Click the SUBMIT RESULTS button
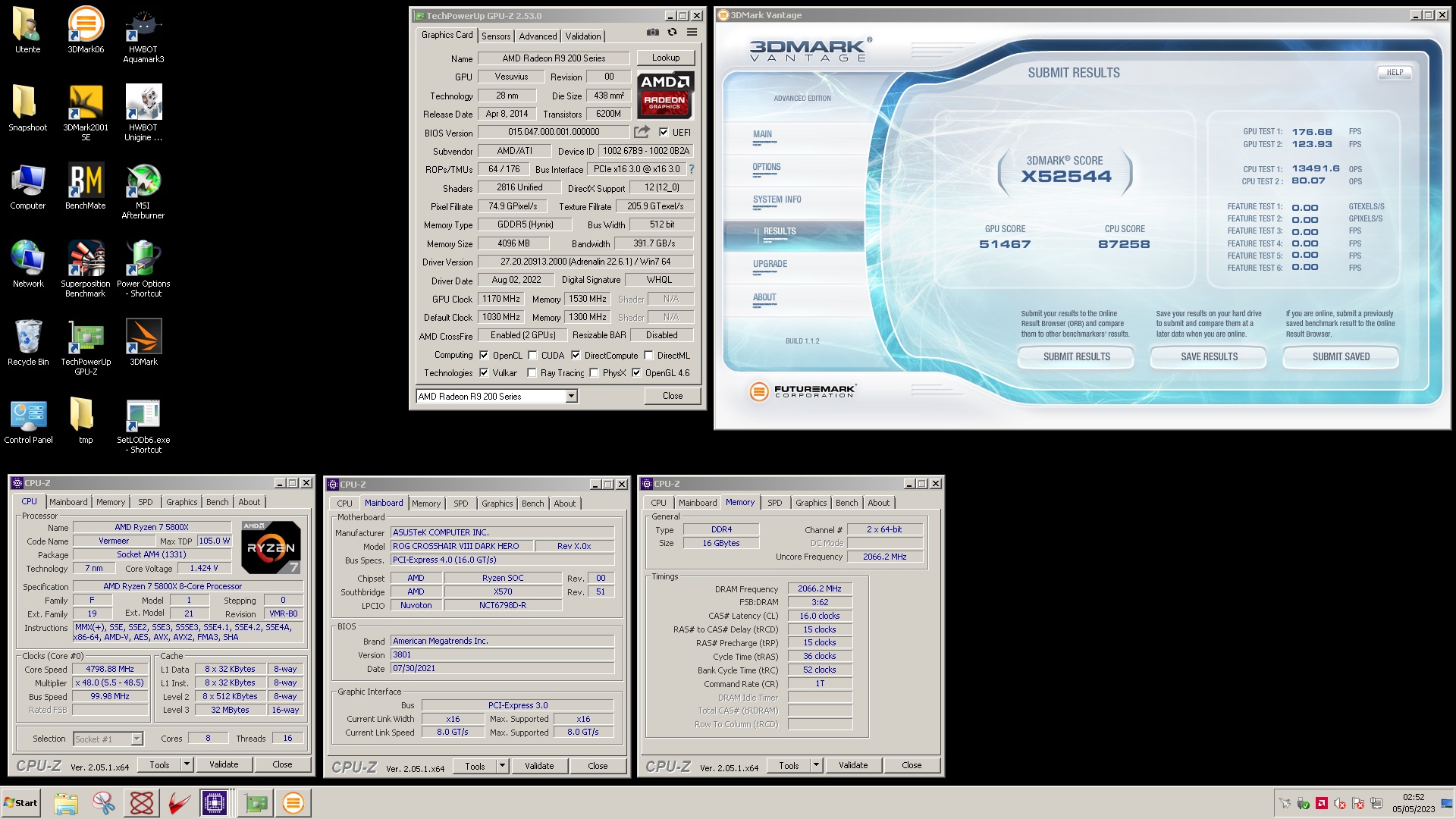Image resolution: width=1456 pixels, height=819 pixels. pos(1076,357)
